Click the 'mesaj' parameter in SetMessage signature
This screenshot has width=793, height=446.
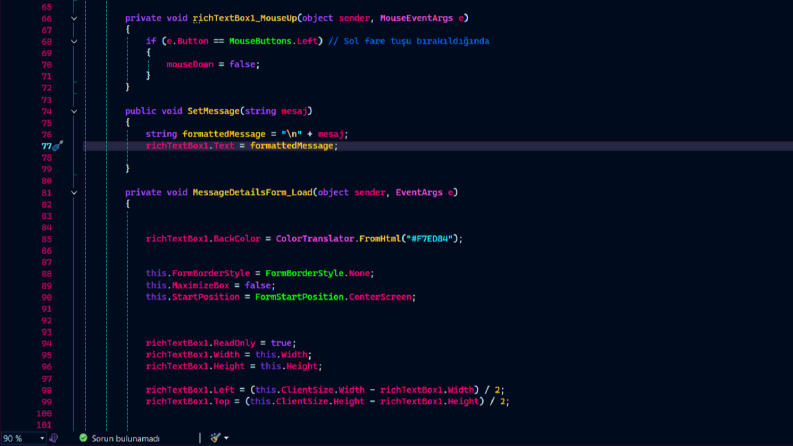tap(294, 111)
